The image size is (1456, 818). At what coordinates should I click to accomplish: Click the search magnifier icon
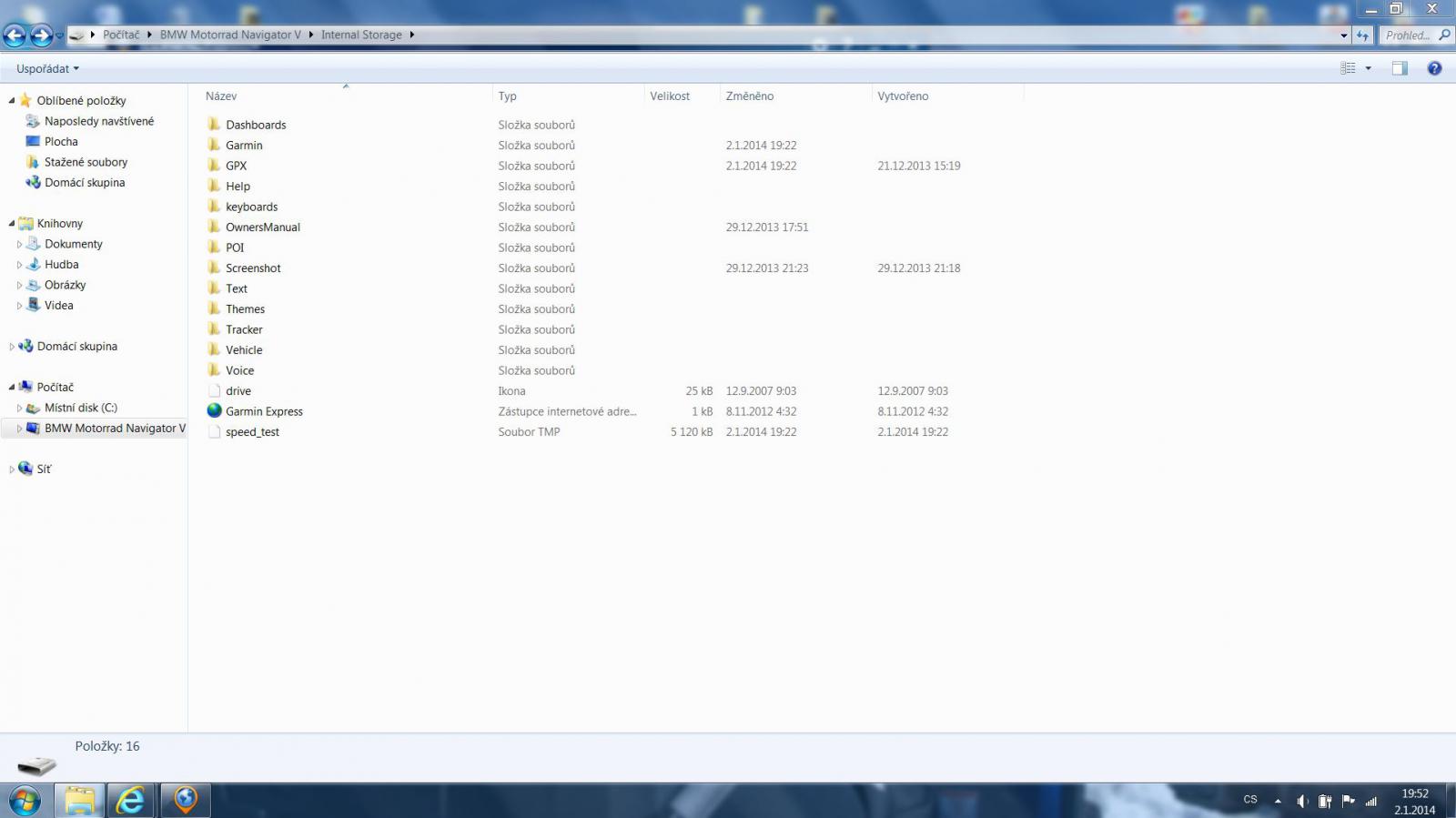point(1444,35)
